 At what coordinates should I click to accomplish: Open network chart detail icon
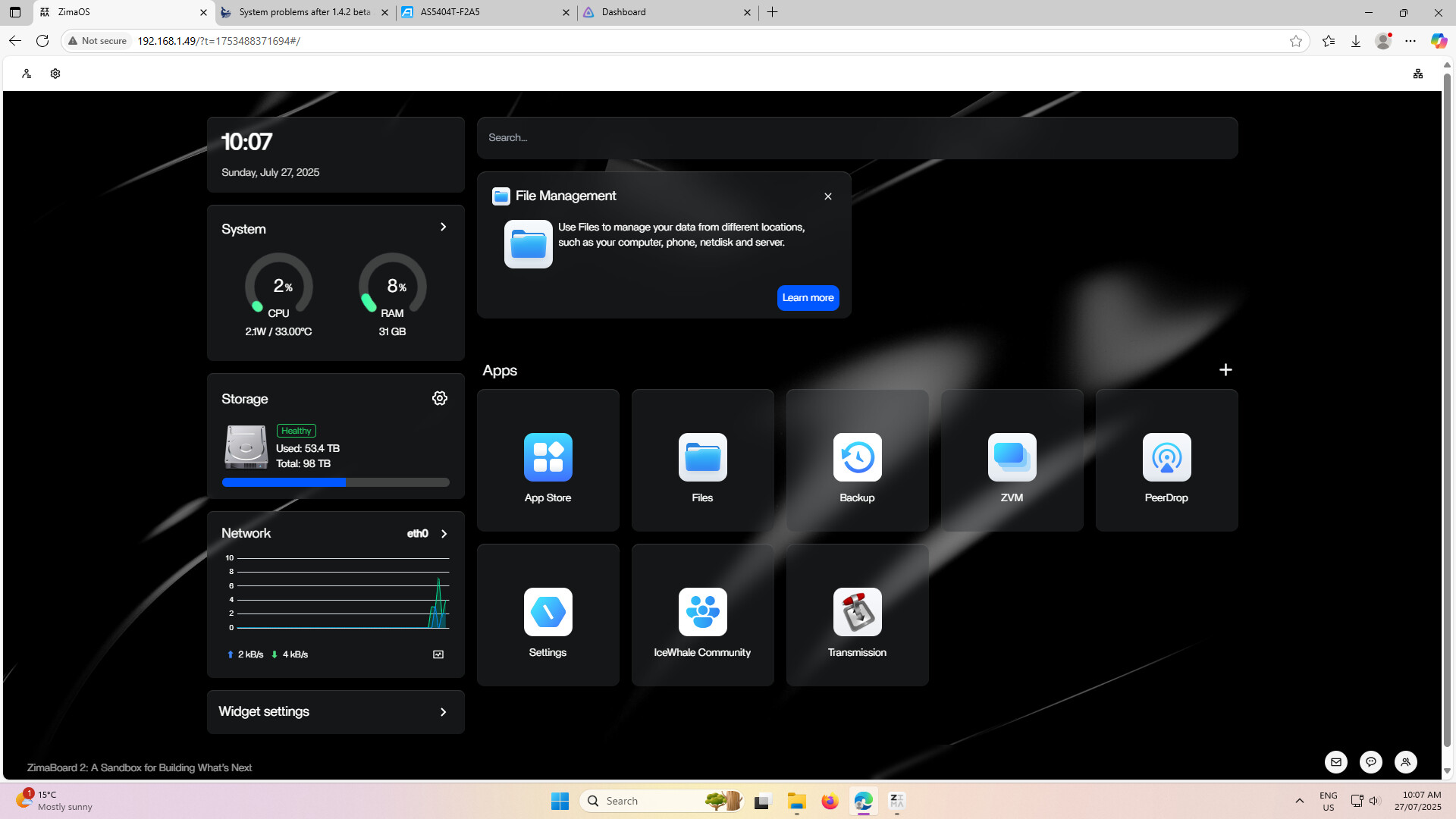coord(438,654)
